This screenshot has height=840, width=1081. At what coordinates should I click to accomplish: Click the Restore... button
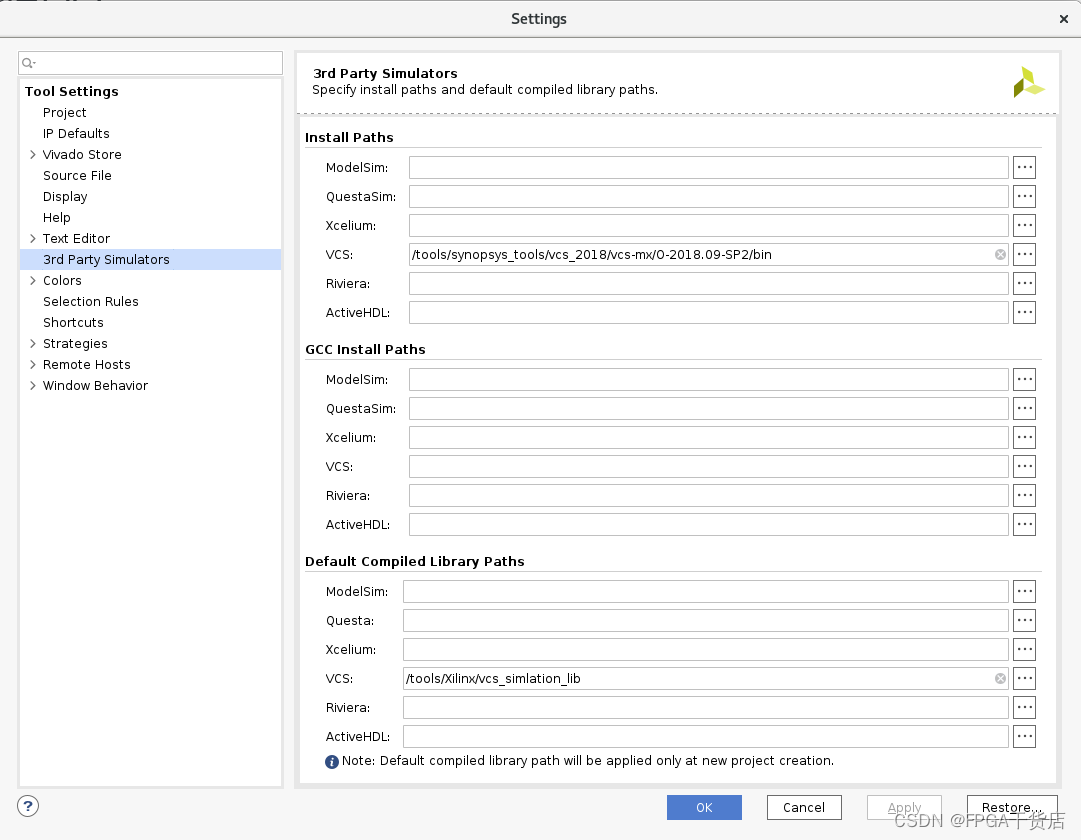[1011, 808]
